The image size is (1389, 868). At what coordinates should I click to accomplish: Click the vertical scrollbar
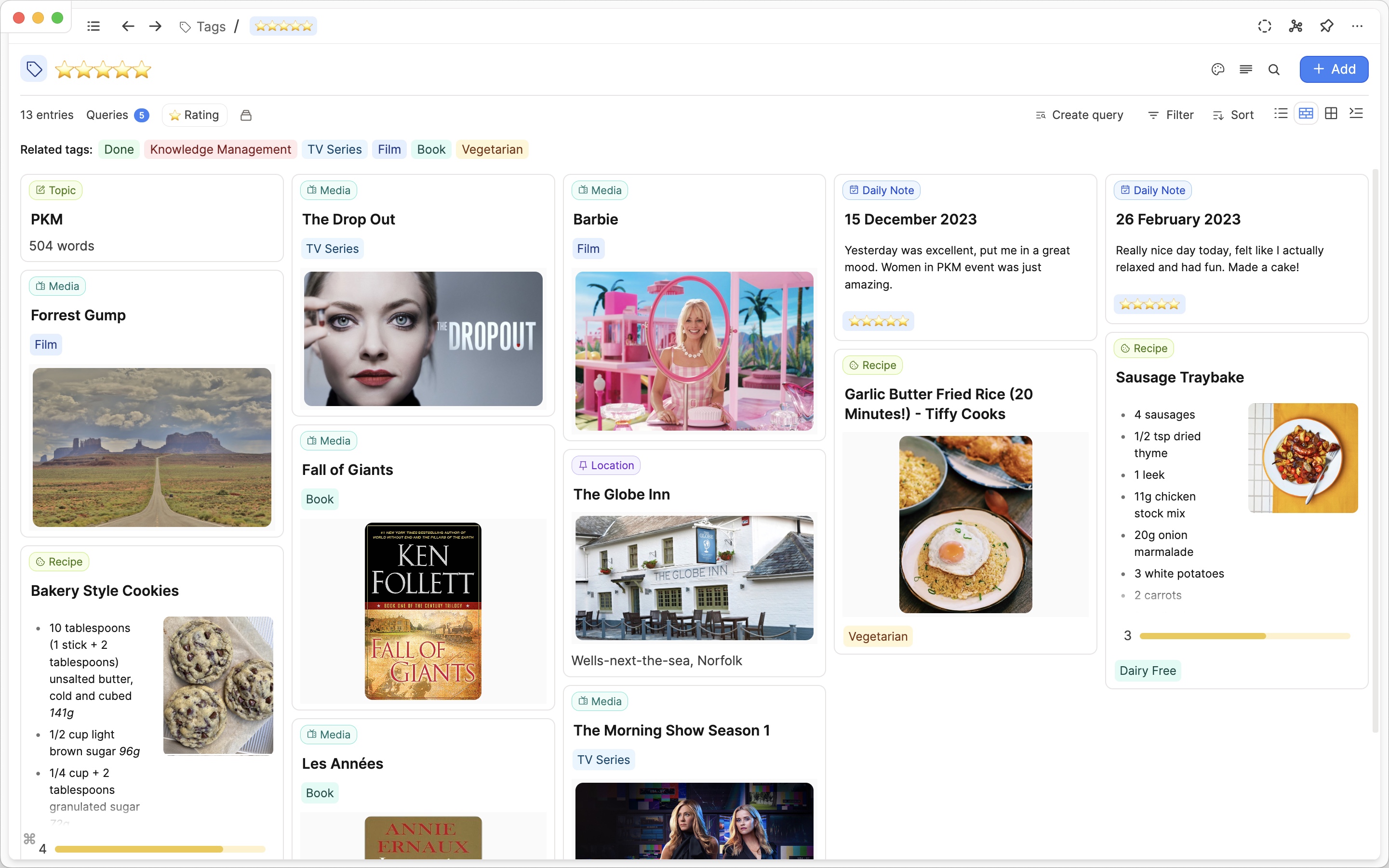[x=1375, y=451]
